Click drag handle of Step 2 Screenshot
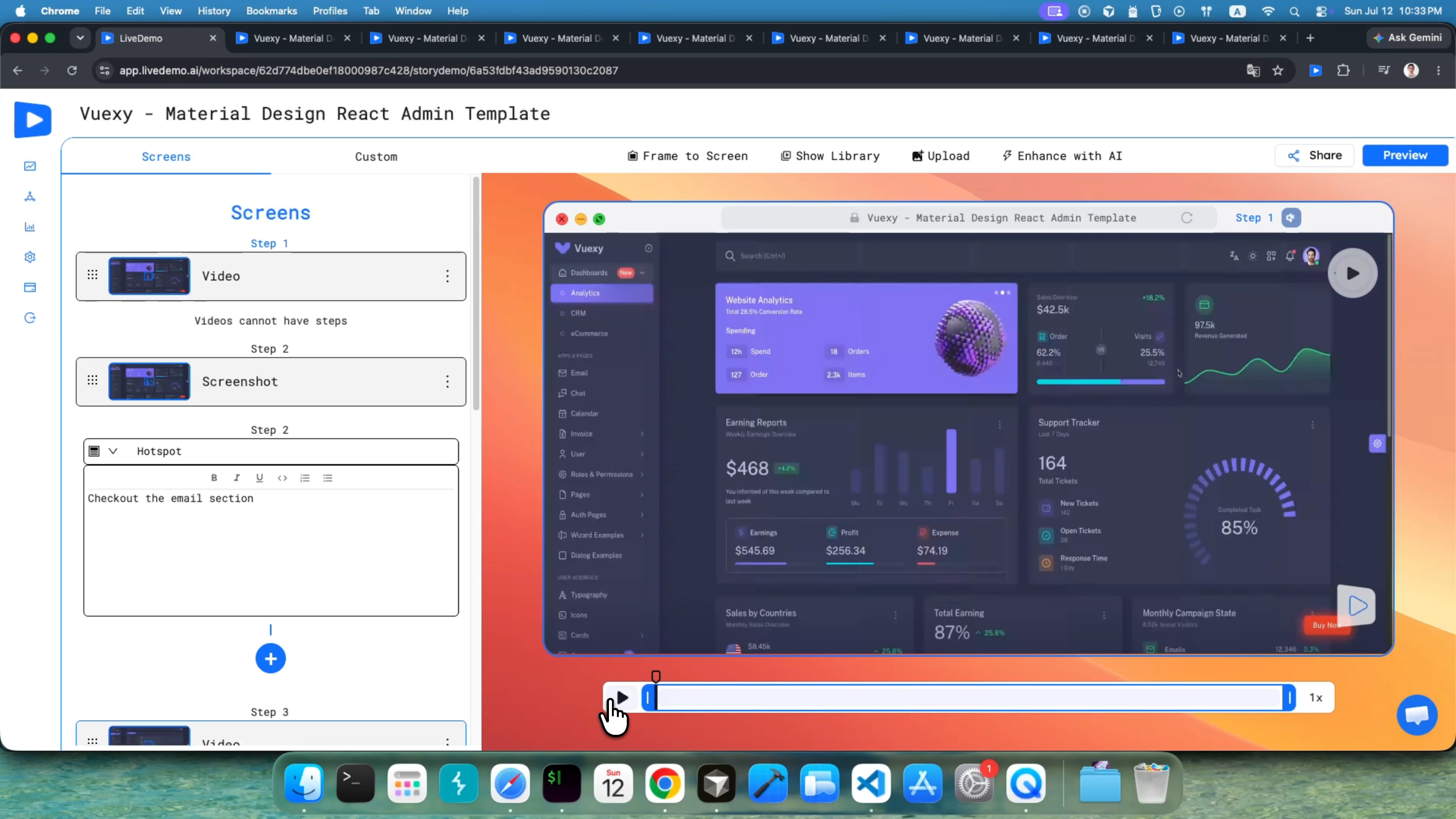1456x819 pixels. point(93,380)
